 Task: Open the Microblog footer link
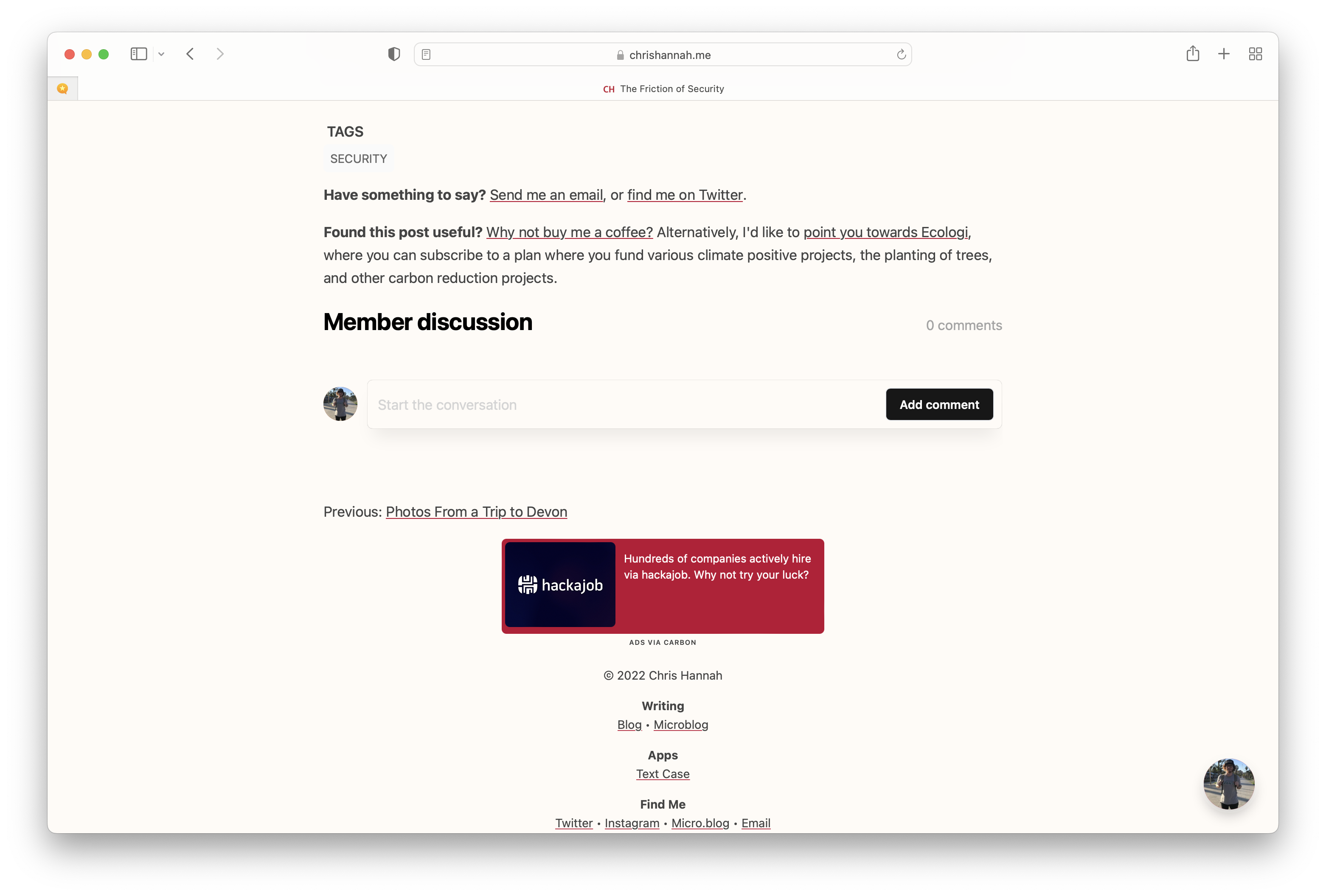(x=681, y=724)
